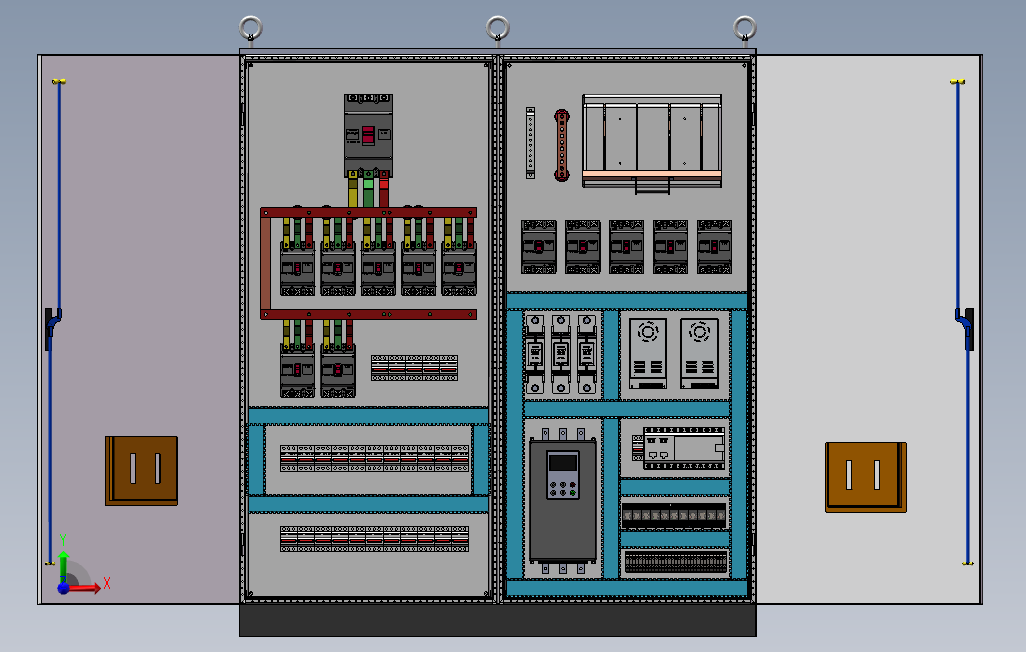1026x652 pixels.
Task: Click the brown document pocket on left door
Action: tap(141, 471)
